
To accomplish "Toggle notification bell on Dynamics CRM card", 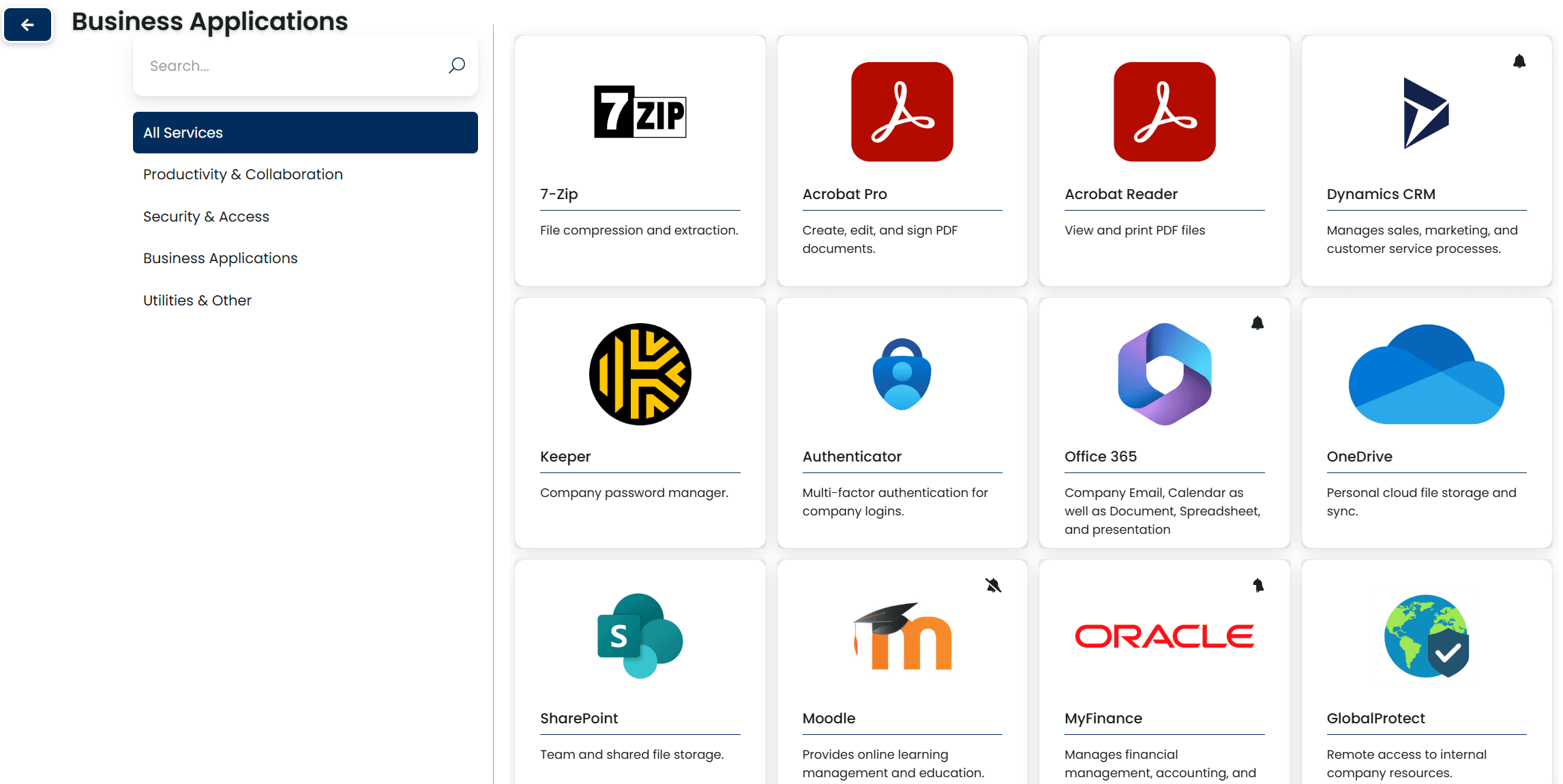I will (1519, 61).
